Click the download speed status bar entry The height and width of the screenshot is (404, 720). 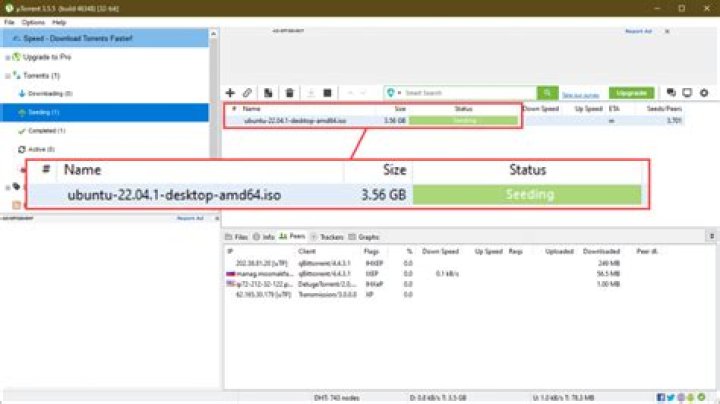point(438,398)
